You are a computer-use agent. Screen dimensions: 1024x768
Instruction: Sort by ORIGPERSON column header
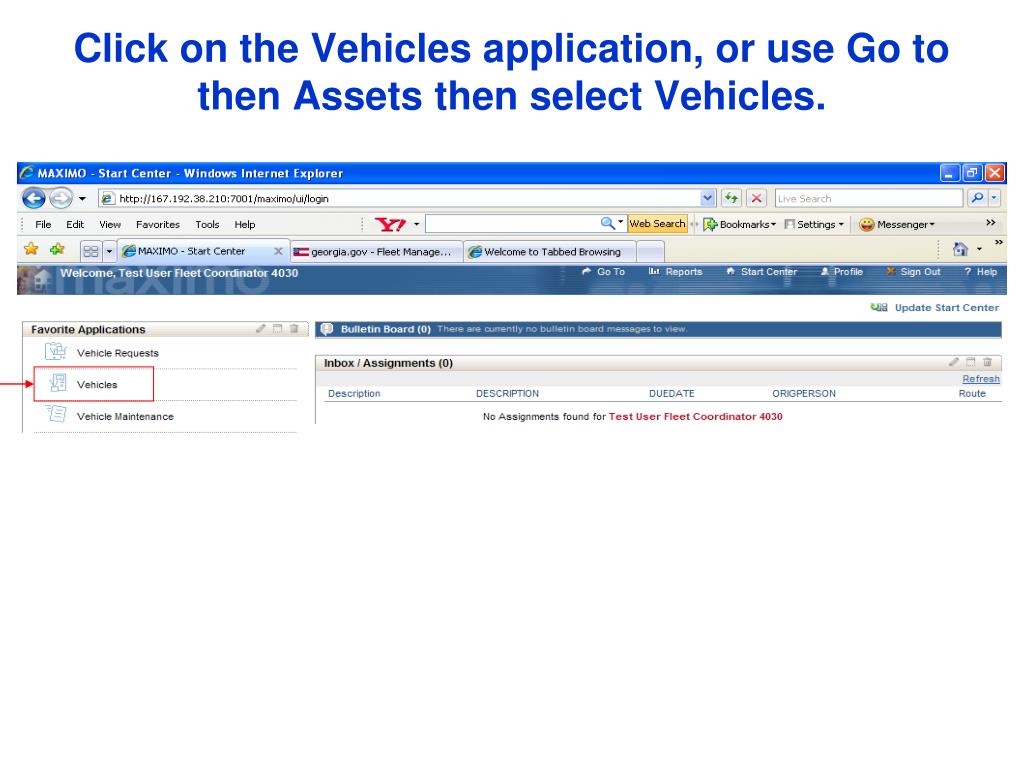pos(804,394)
